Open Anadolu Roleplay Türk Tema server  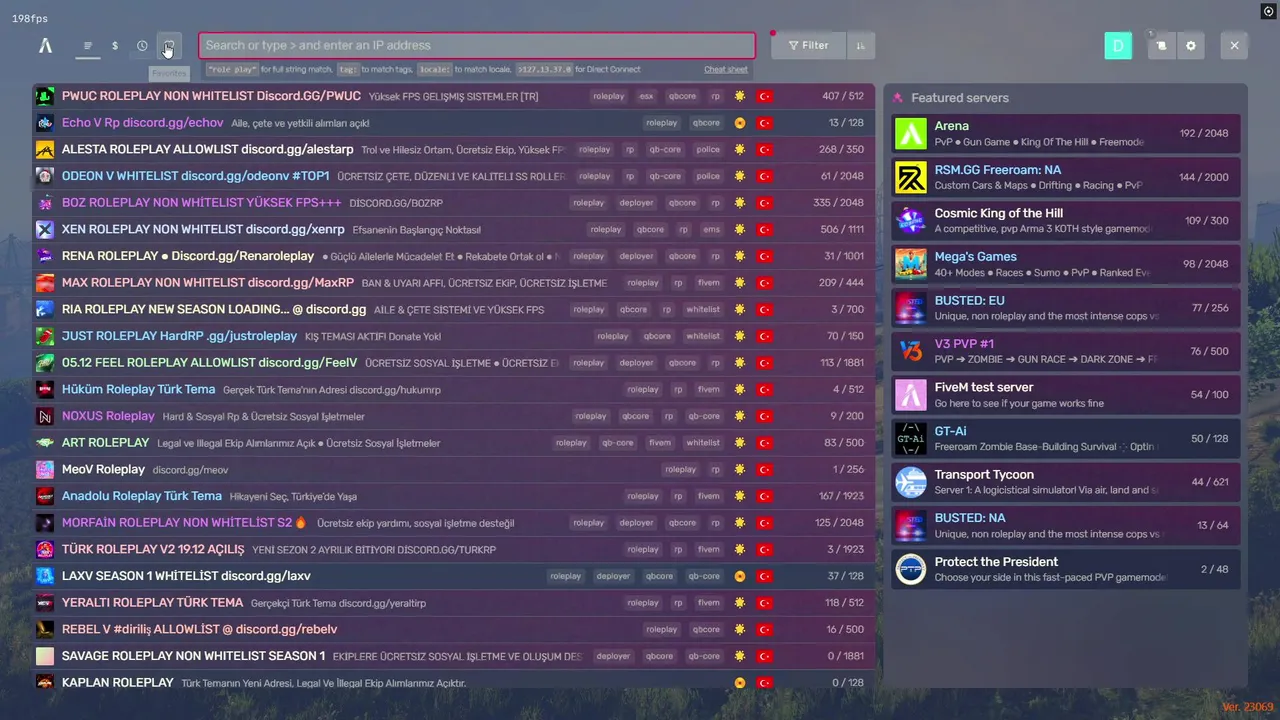pos(453,496)
